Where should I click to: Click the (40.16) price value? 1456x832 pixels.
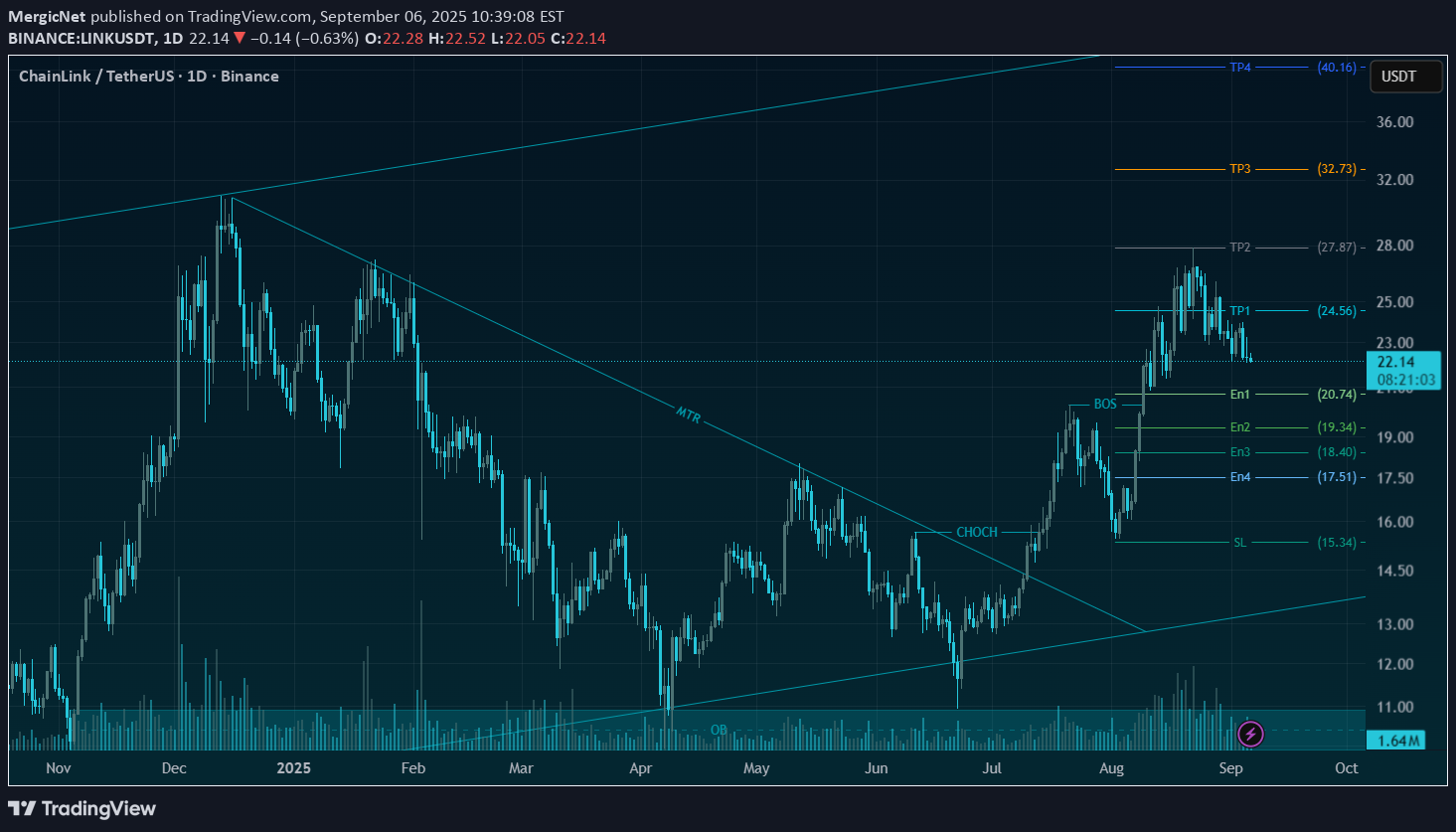1337,68
